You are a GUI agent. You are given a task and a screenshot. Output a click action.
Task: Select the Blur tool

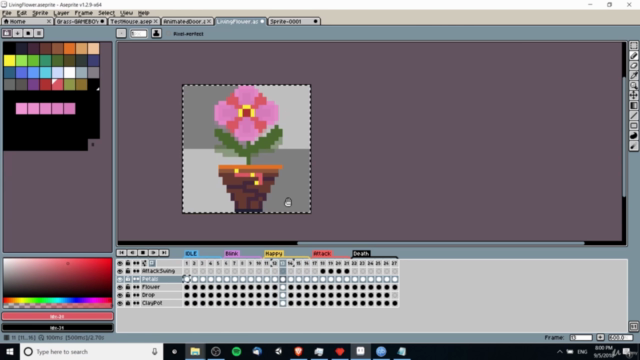(633, 146)
